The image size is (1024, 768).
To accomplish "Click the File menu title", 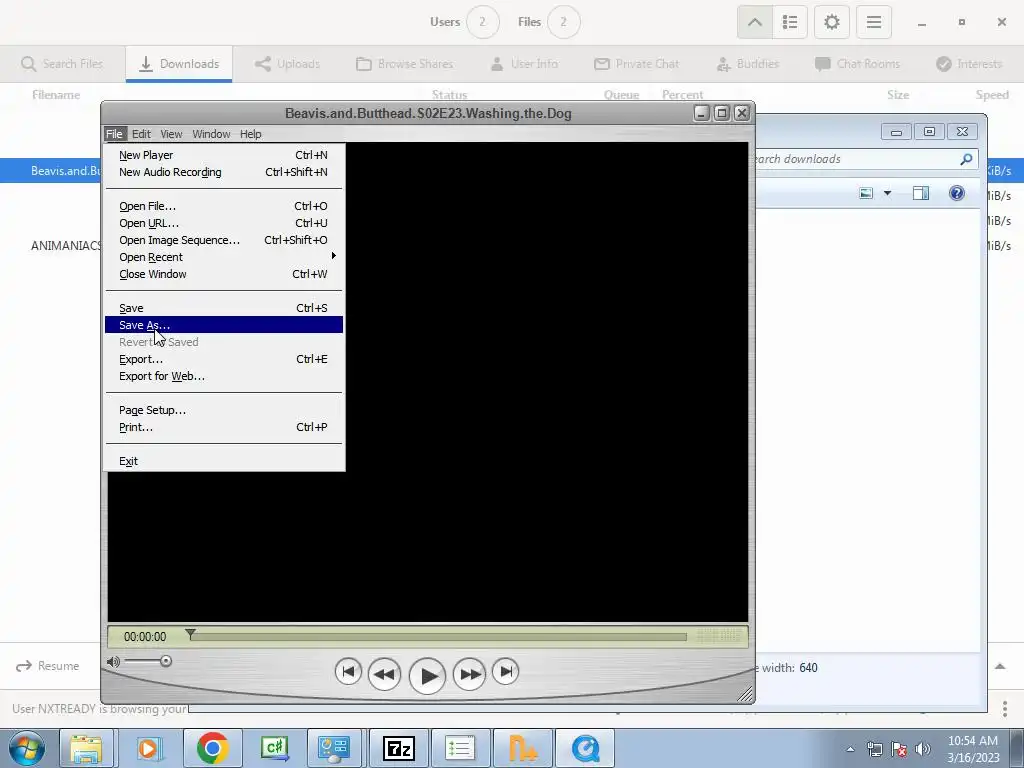I will pyautogui.click(x=114, y=134).
